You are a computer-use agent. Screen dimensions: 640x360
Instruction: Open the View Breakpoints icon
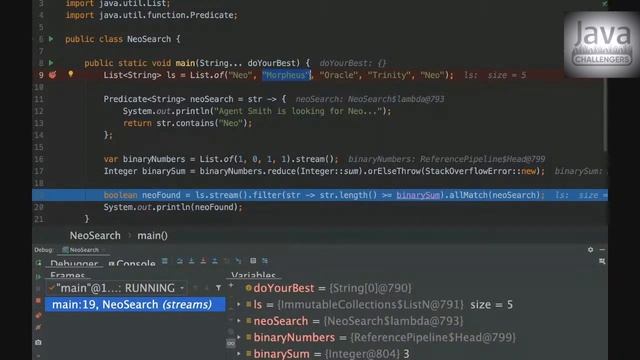pyautogui.click(x=38, y=315)
